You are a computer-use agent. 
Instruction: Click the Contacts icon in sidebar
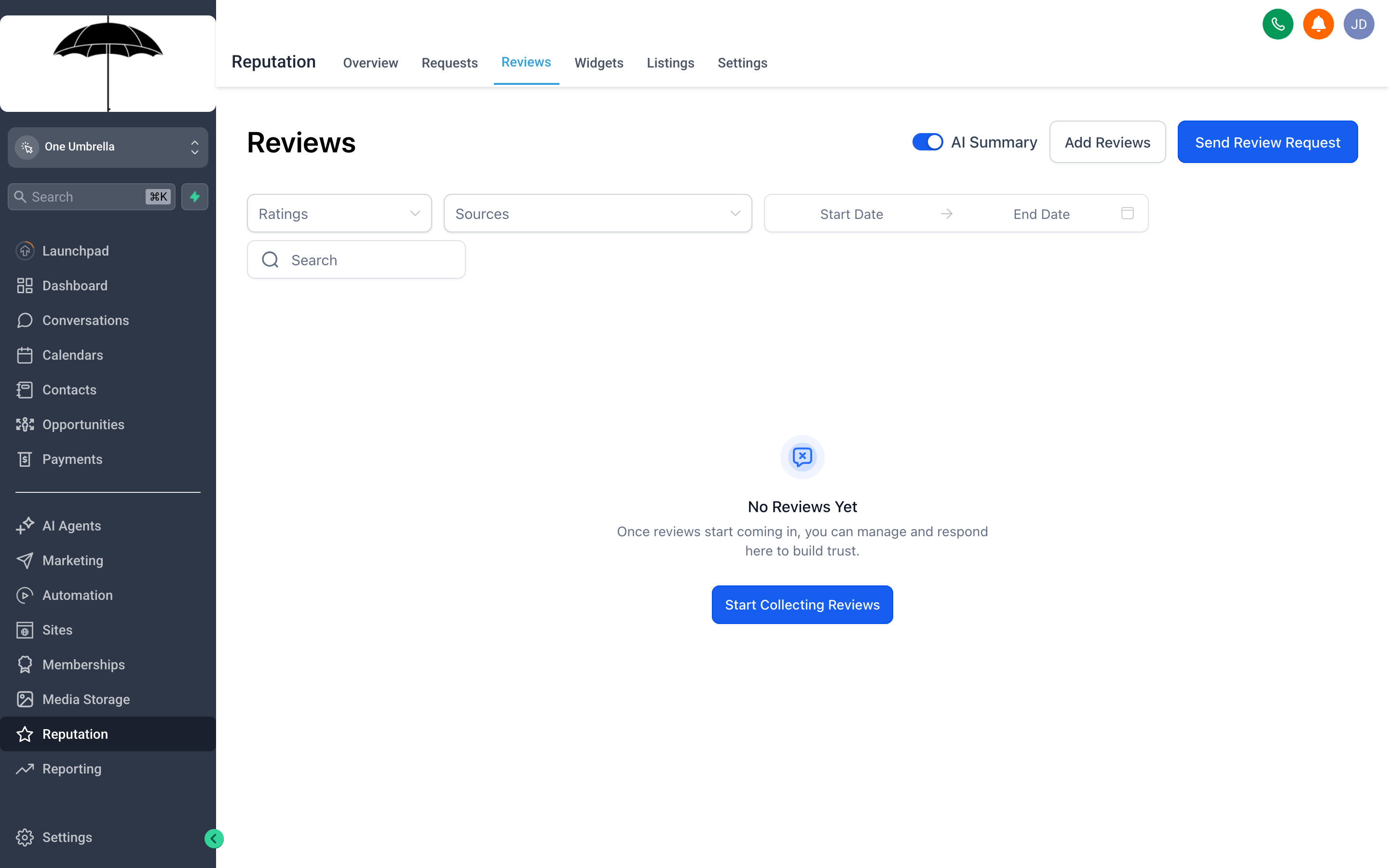coord(25,390)
